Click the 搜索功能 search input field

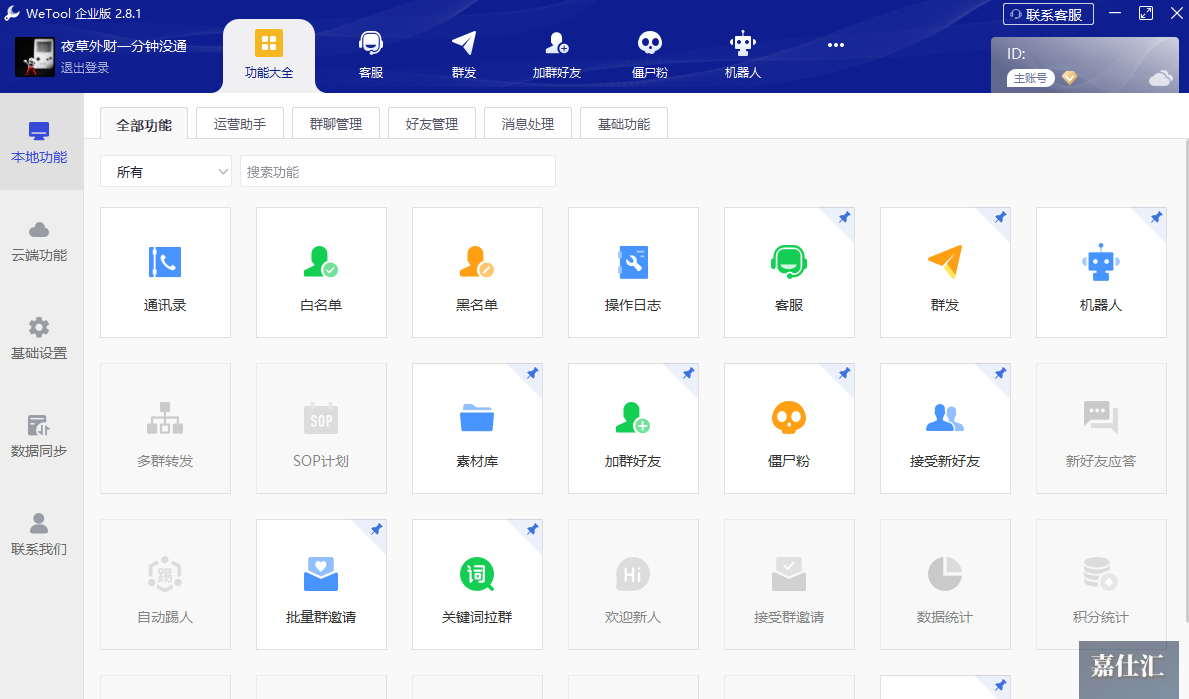(397, 172)
